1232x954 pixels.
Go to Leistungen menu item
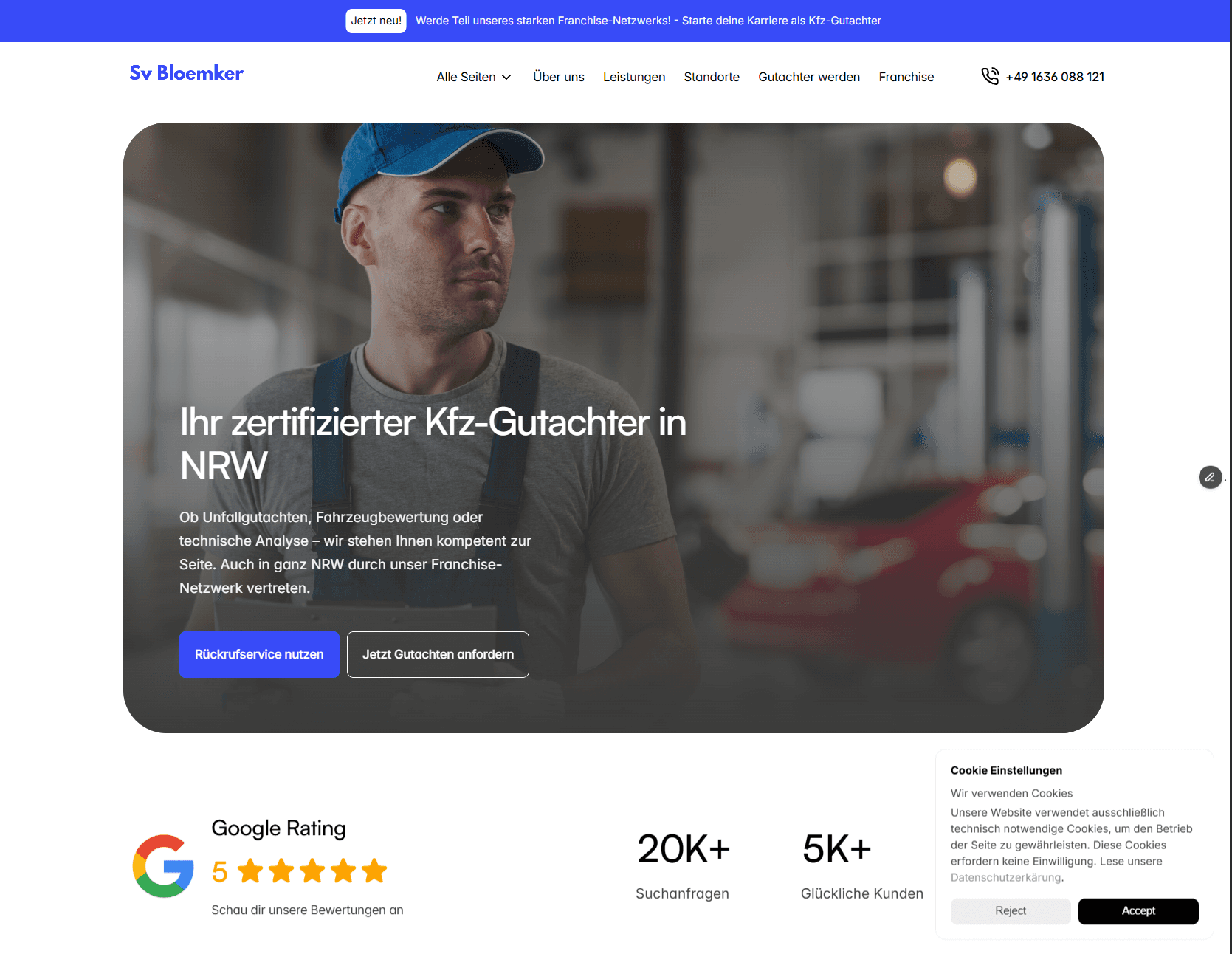[x=634, y=77]
